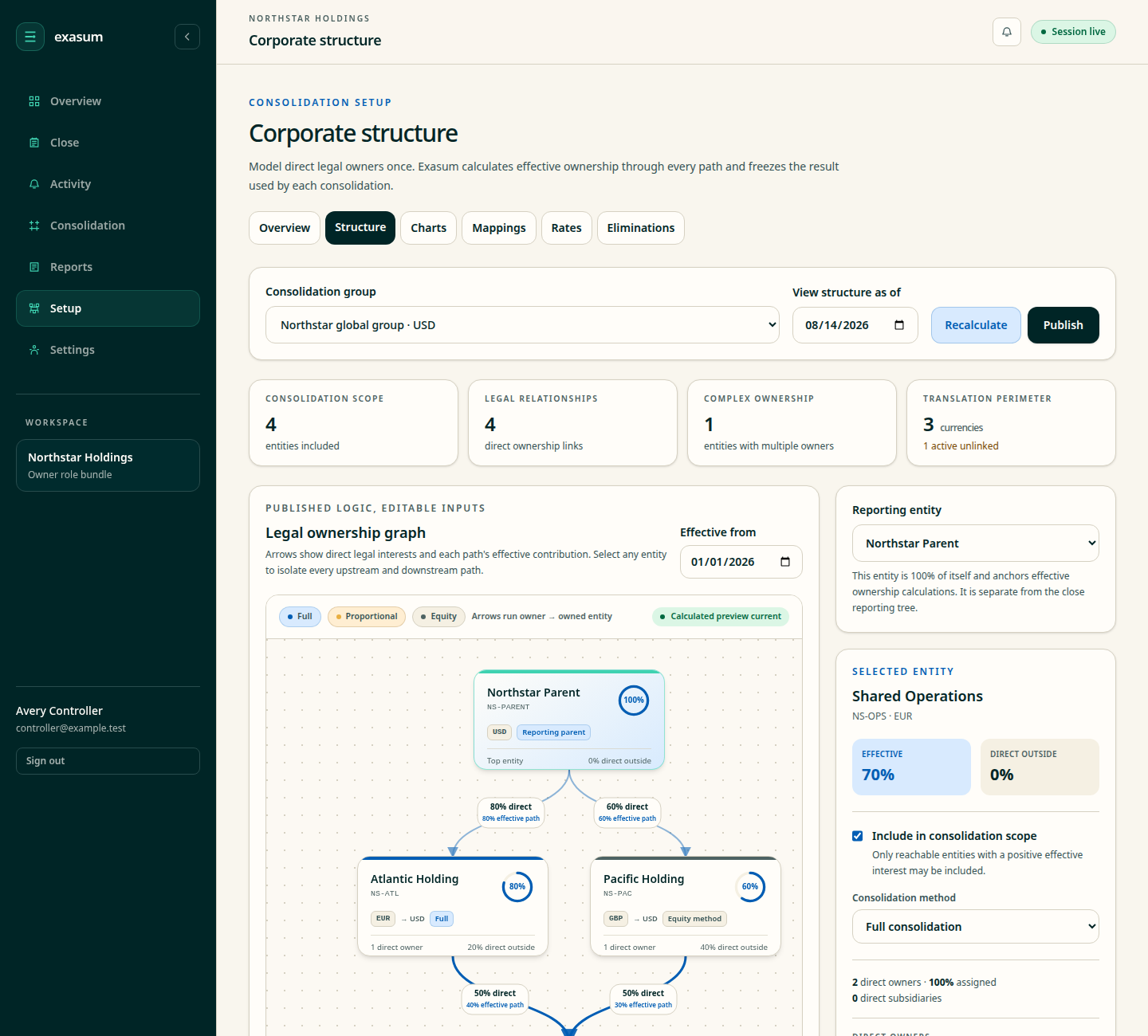The width and height of the screenshot is (1148, 1036).
Task: Select the Pacific Holding entity card
Action: tap(686, 906)
